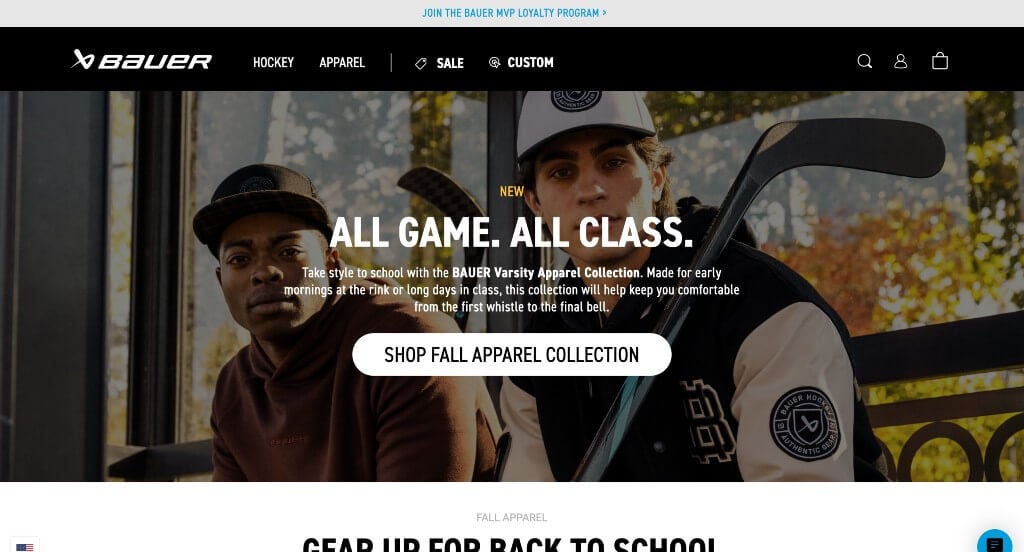Screen dimensions: 1024x552
Task: Select the SALE menu text
Action: [450, 63]
